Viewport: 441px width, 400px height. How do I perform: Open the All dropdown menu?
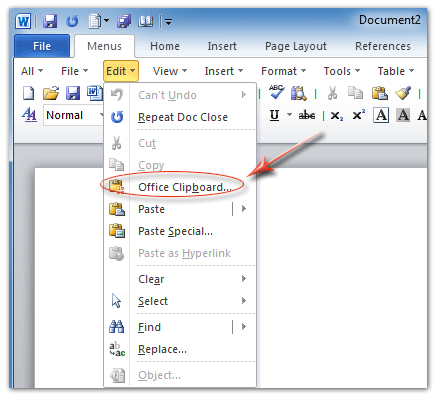[32, 71]
